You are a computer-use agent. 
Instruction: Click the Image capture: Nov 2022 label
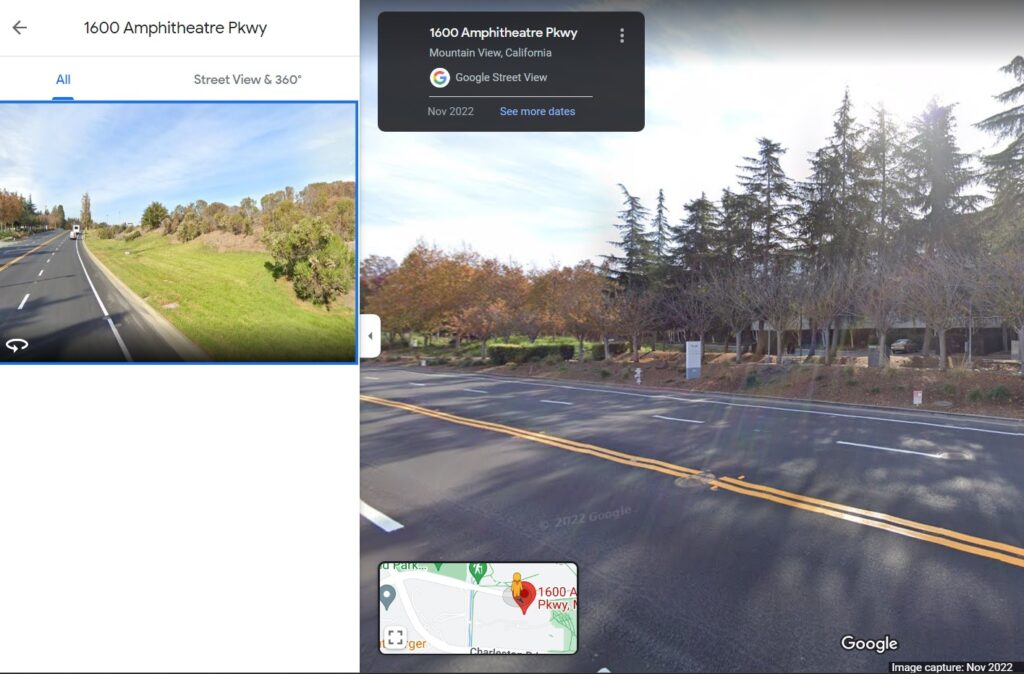[952, 667]
